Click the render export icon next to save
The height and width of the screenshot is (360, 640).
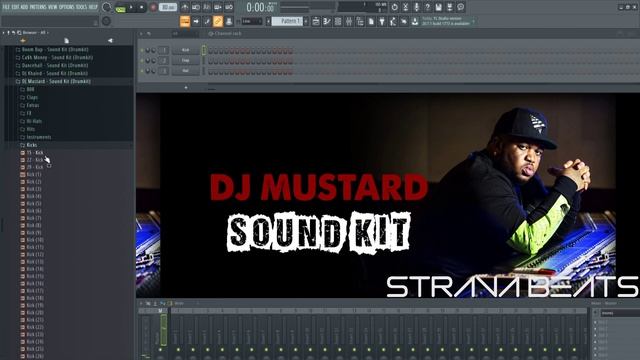(449, 7)
